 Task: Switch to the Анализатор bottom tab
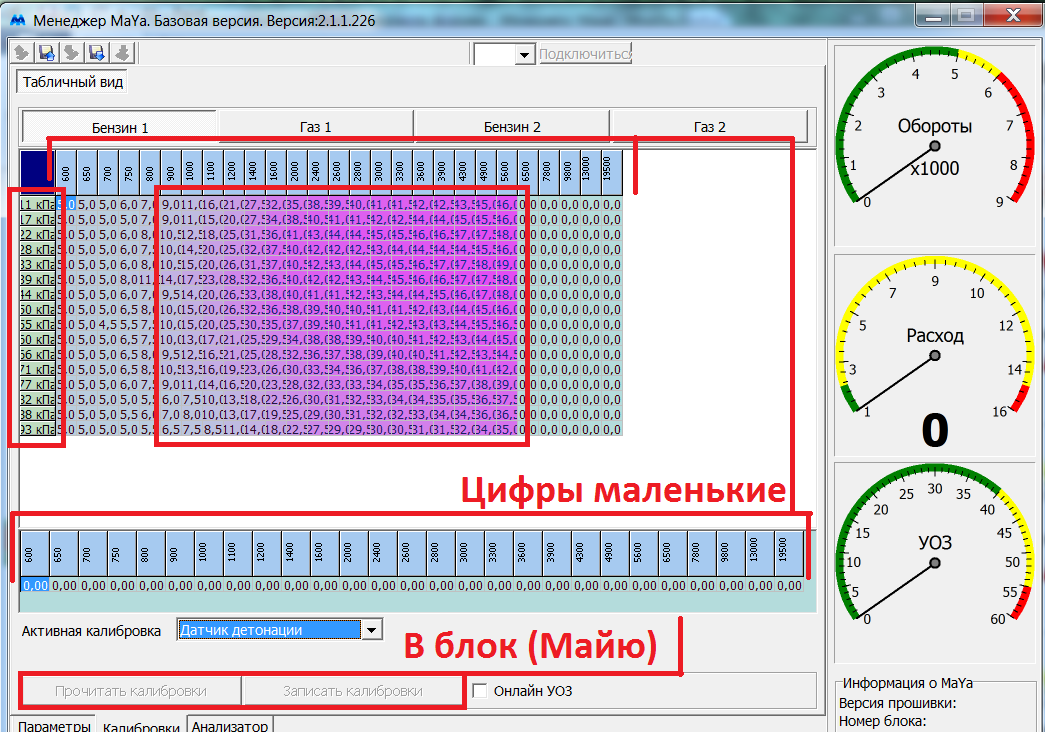tap(229, 726)
